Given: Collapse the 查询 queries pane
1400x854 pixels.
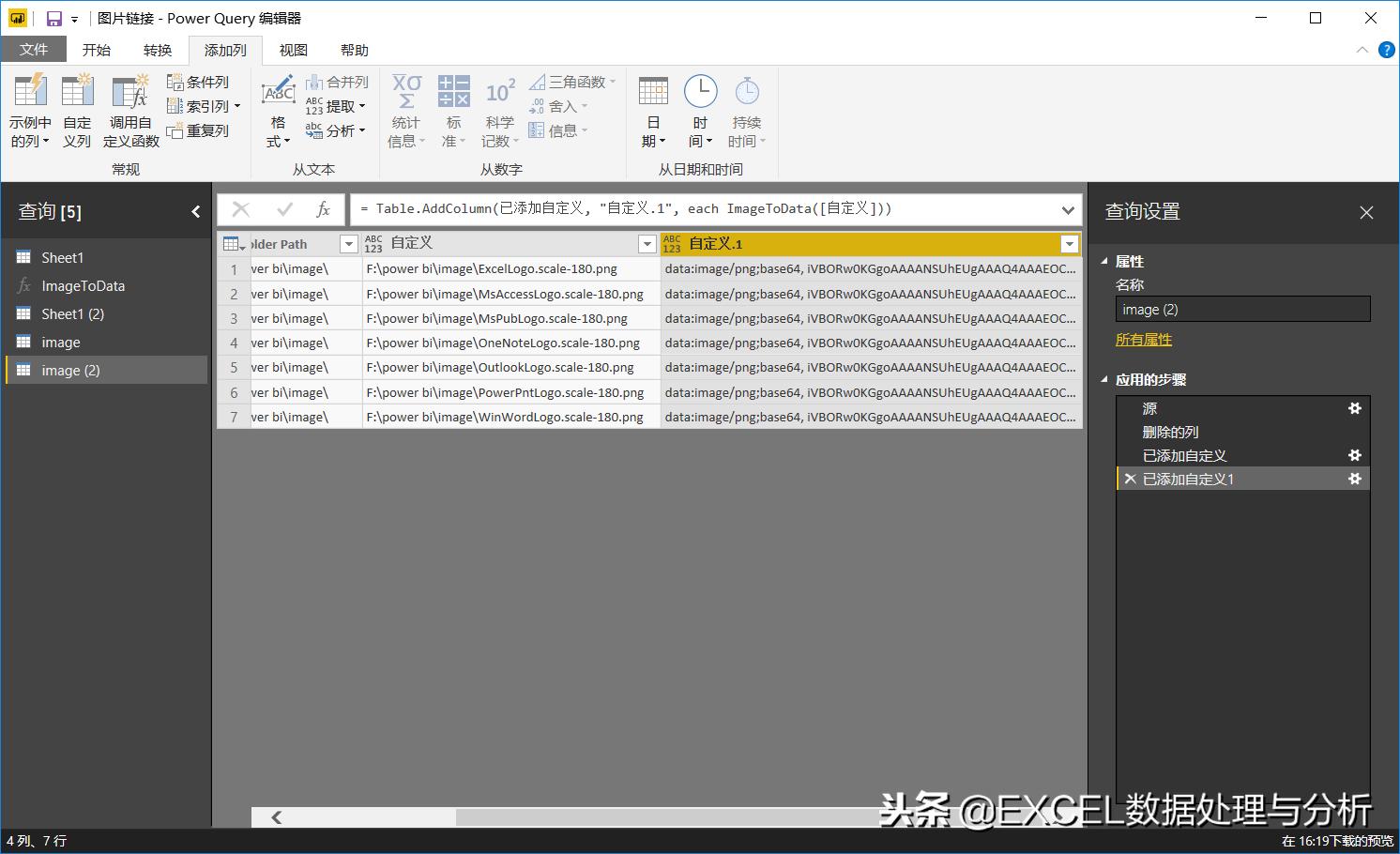Looking at the screenshot, I should click(x=196, y=211).
